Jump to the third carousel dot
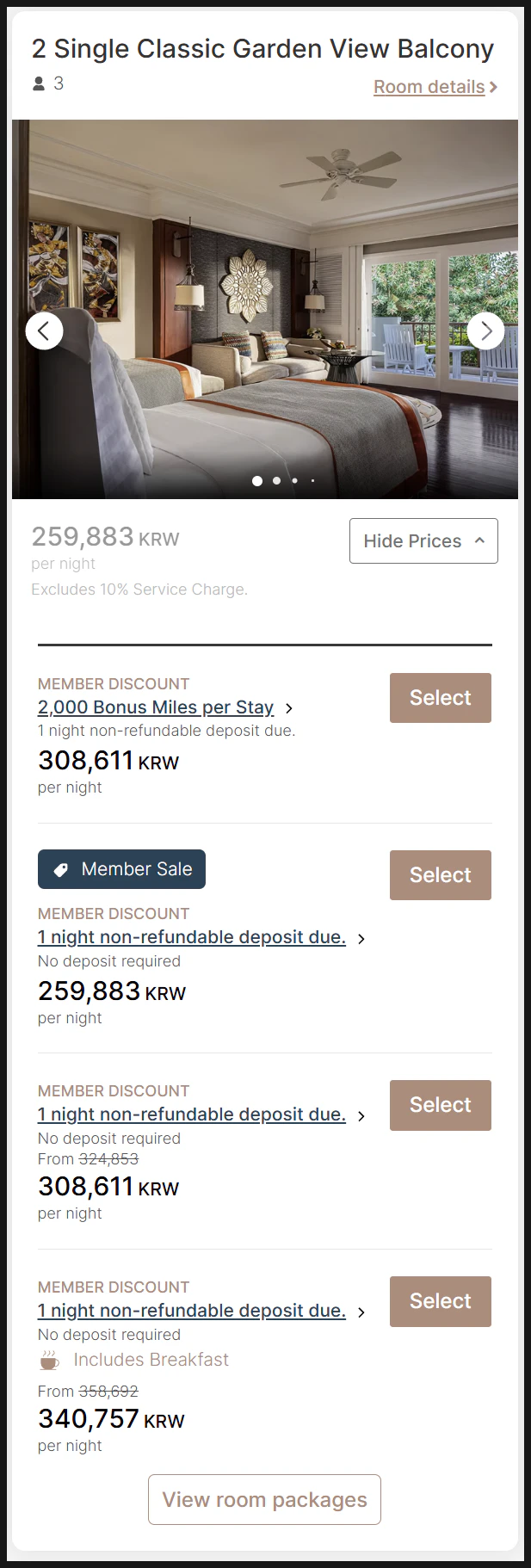The width and height of the screenshot is (531, 1568). [x=294, y=481]
